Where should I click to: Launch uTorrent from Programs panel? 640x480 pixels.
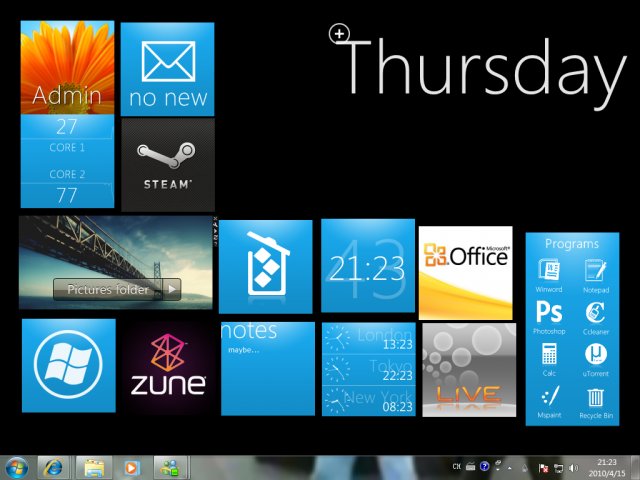596,360
